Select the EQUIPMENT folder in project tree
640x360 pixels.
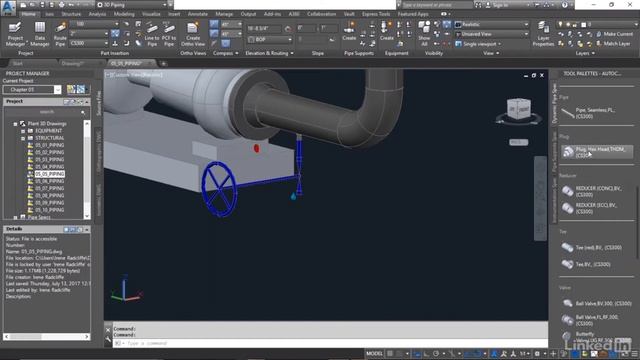48,131
